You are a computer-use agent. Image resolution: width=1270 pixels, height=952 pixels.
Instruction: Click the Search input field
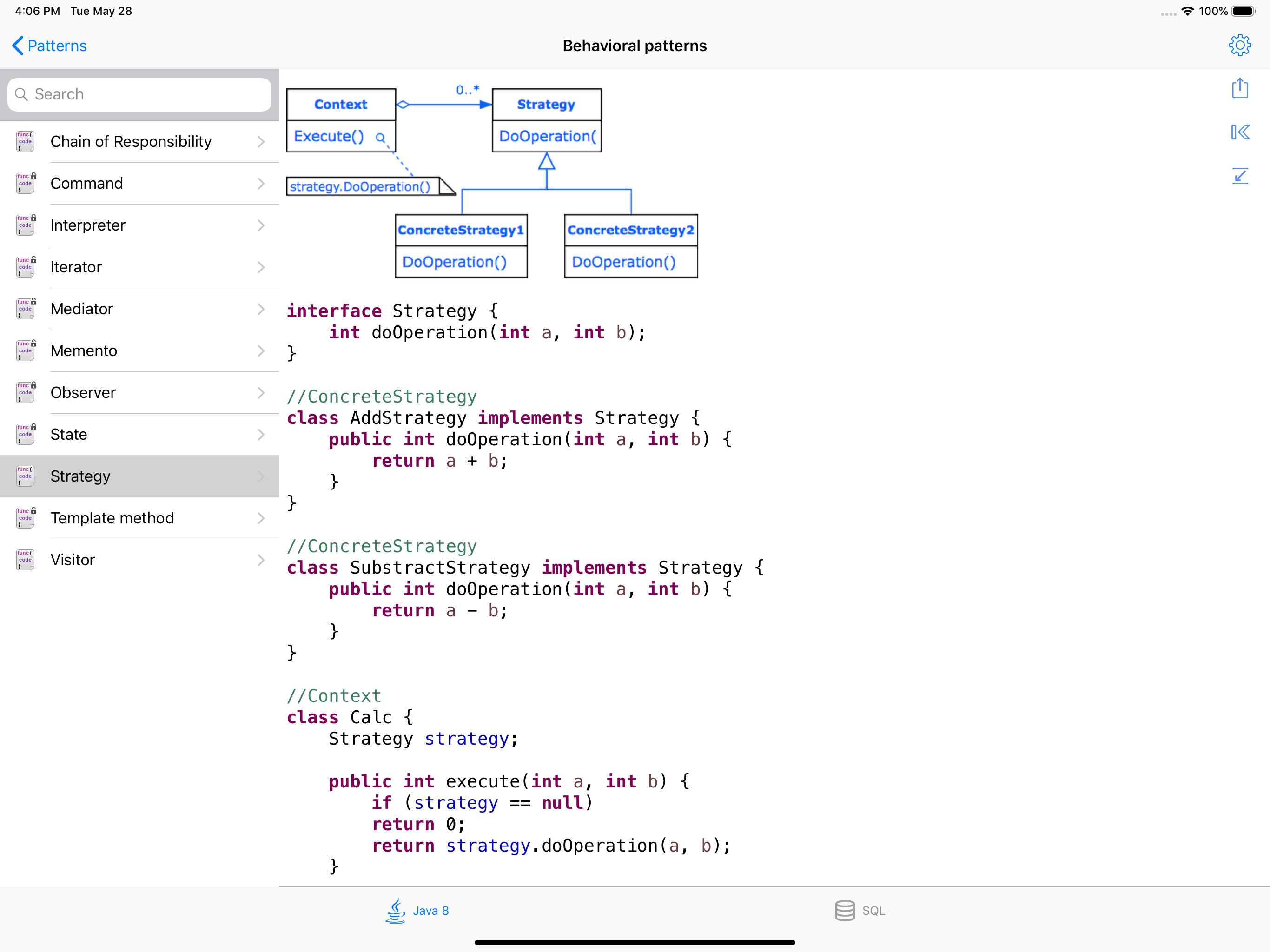pos(139,94)
